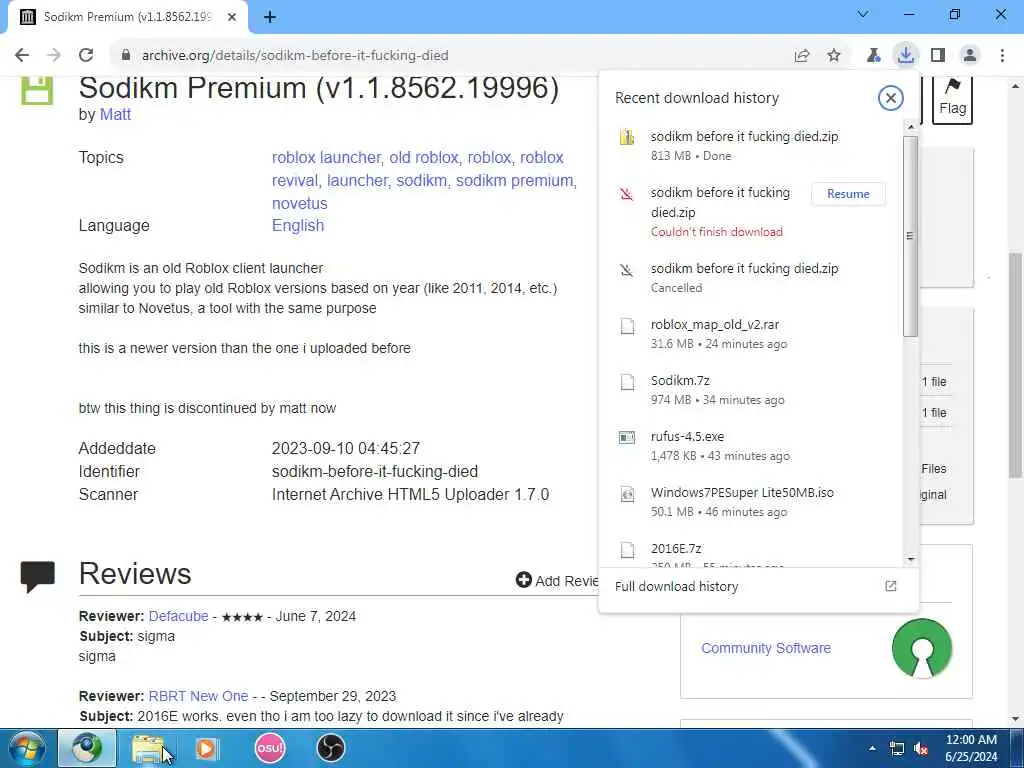
Task: Share this page via address bar icon
Action: coord(802,56)
